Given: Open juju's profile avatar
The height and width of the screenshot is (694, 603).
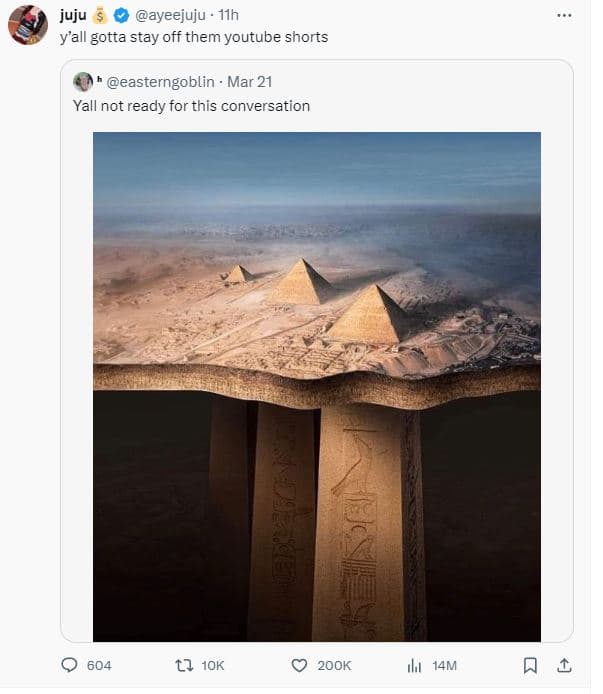Looking at the screenshot, I should pos(28,24).
